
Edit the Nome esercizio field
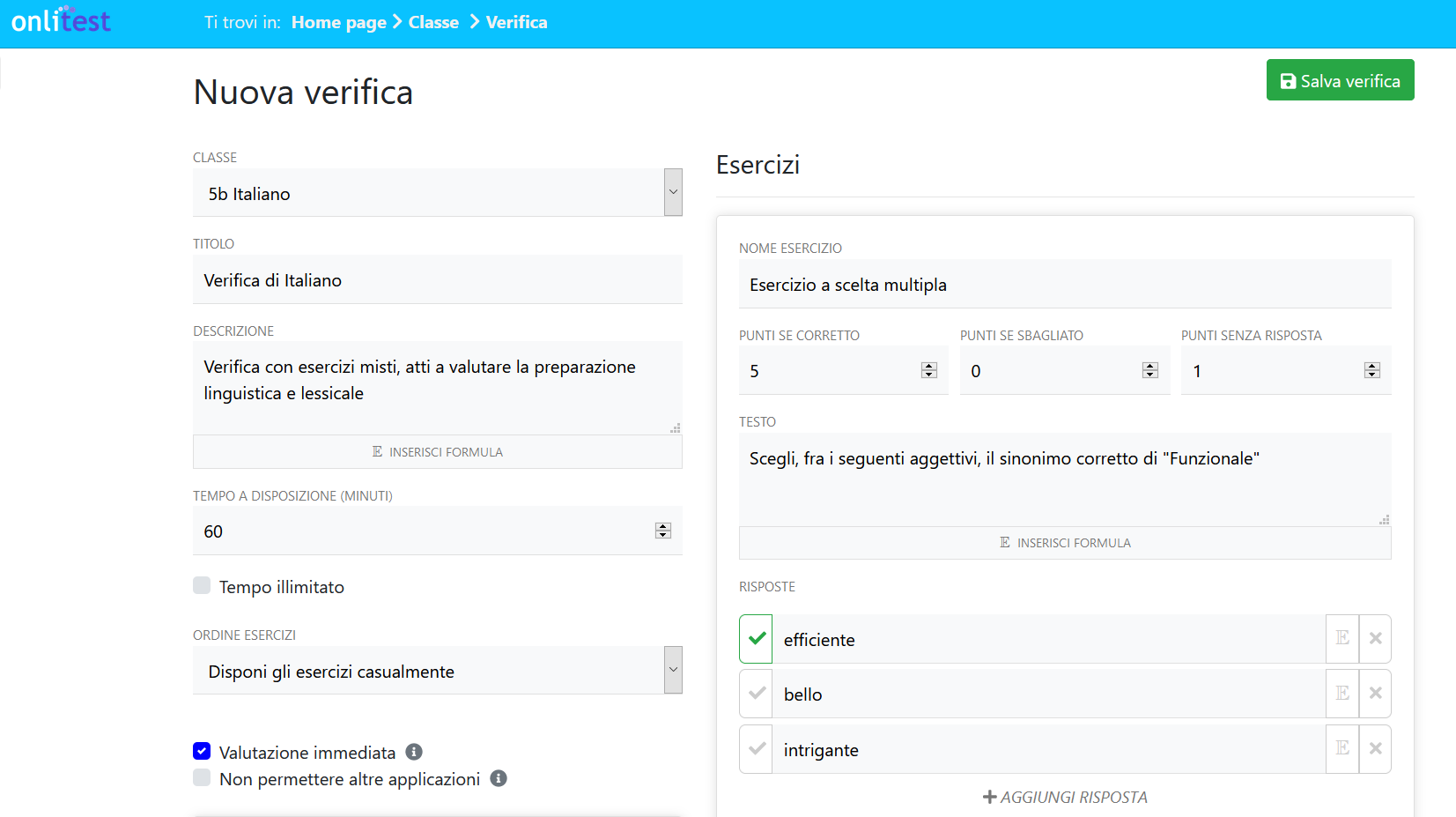[x=1065, y=284]
